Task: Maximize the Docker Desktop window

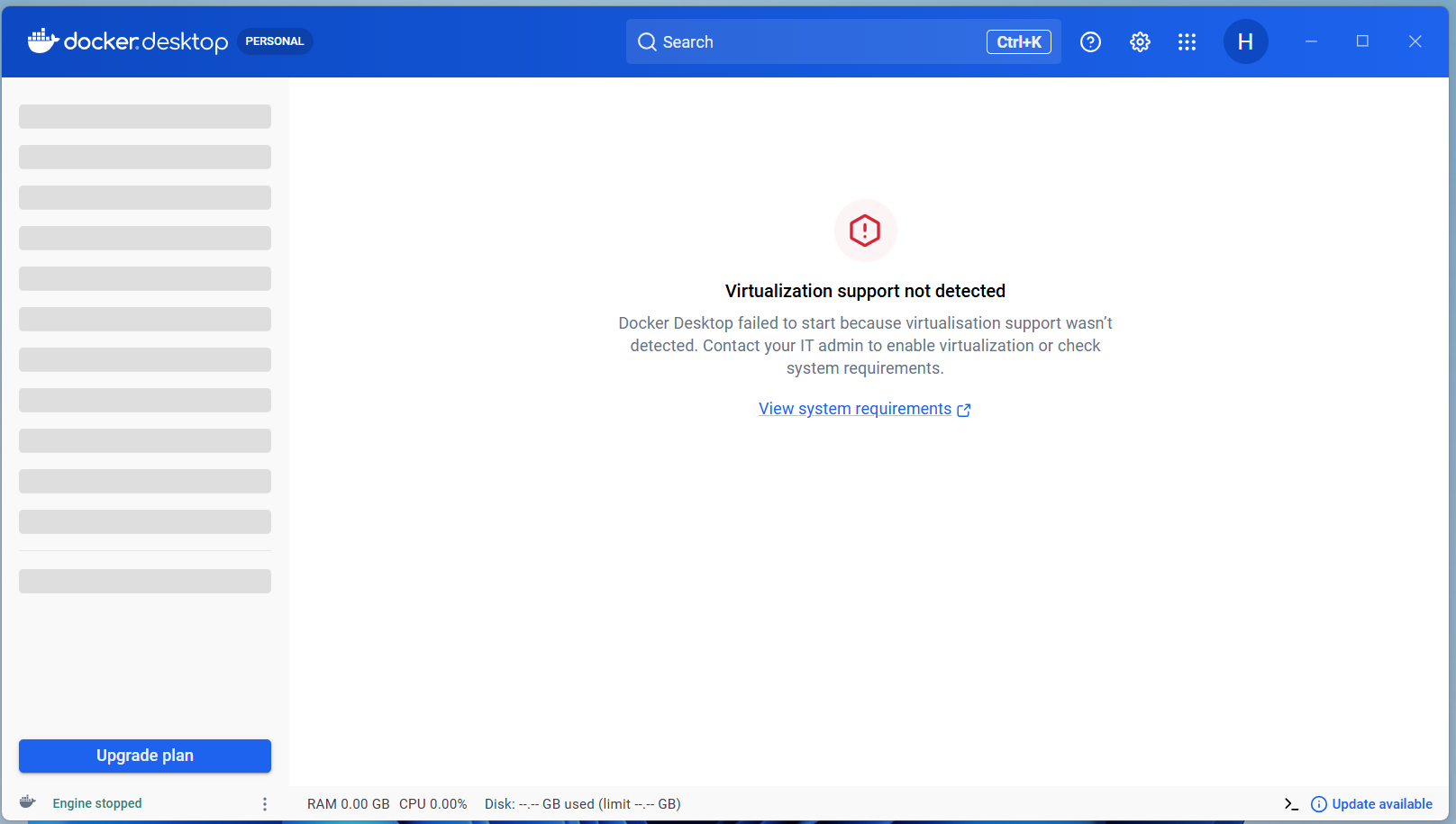Action: (x=1362, y=41)
